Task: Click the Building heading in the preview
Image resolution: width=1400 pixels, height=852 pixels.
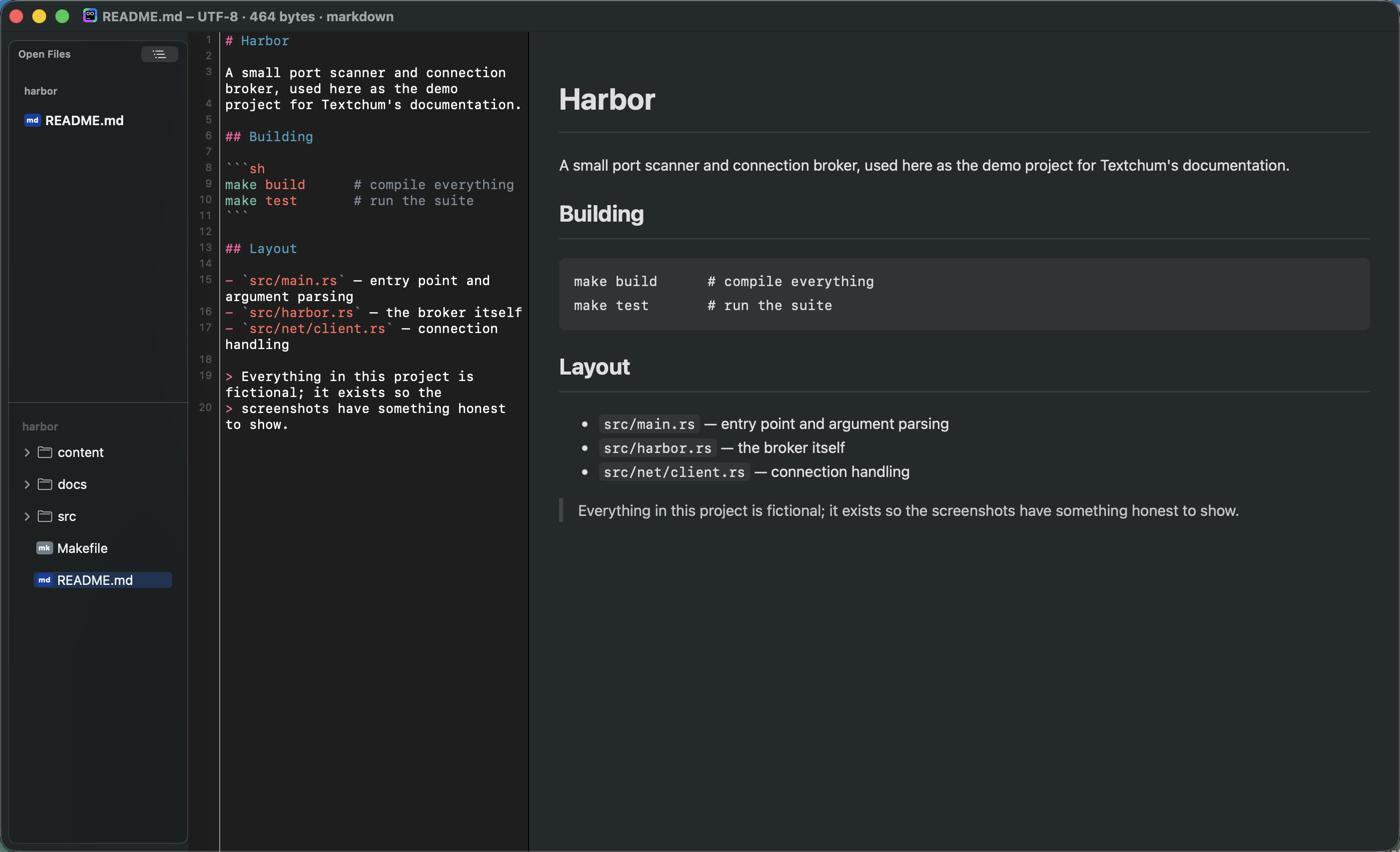Action: click(601, 214)
